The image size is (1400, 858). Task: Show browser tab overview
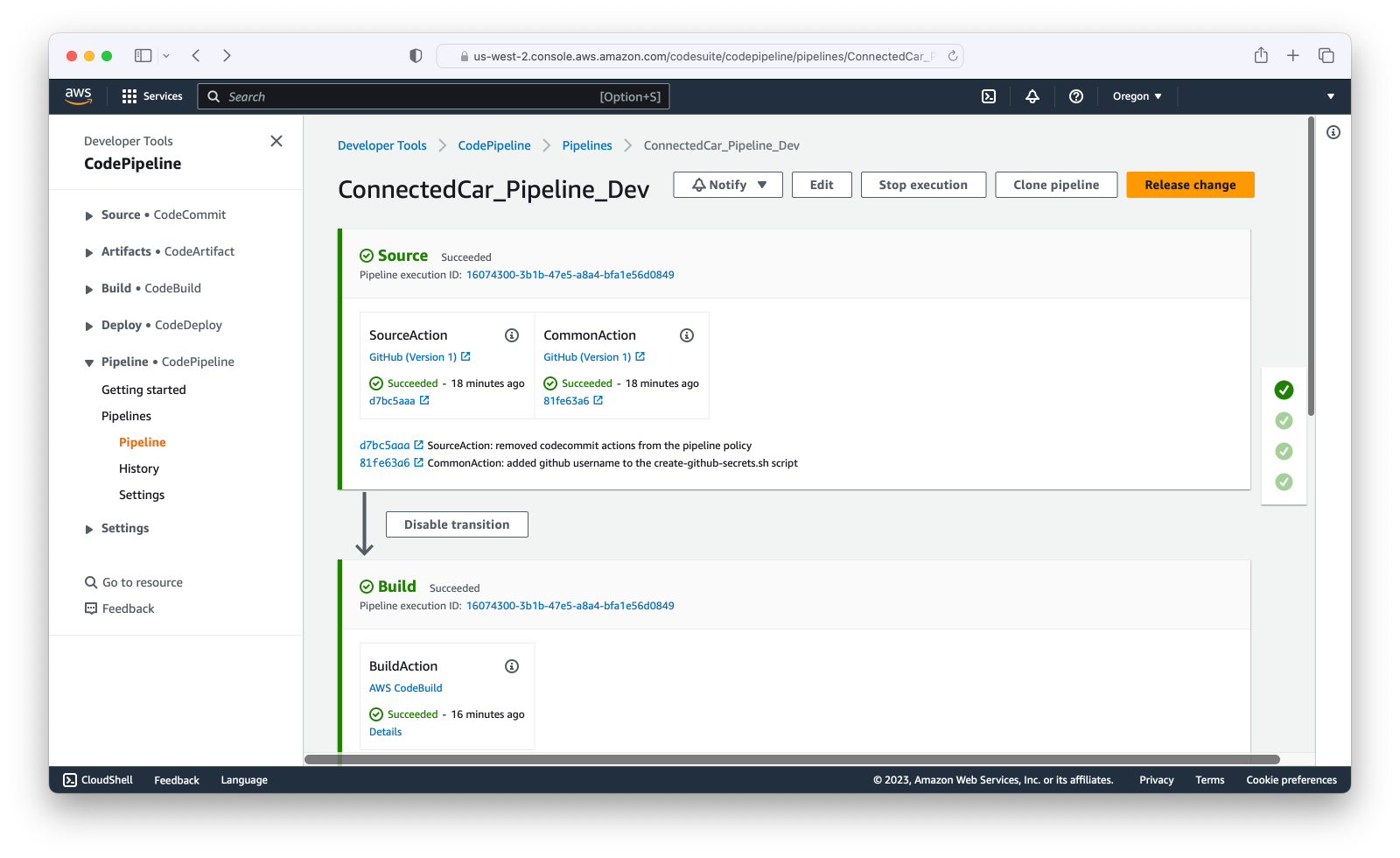pyautogui.click(x=1326, y=55)
